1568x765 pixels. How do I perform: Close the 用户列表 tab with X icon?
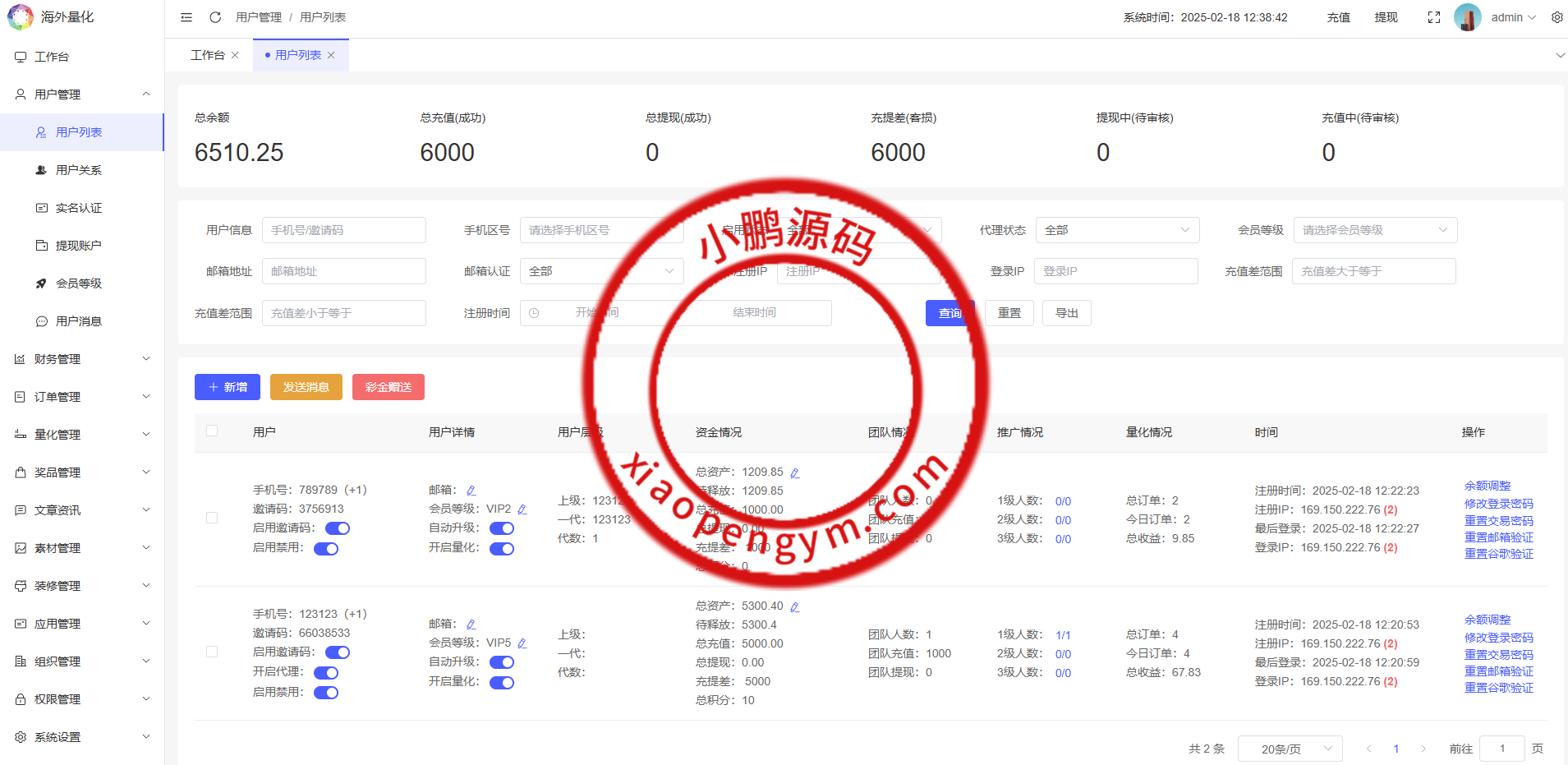click(331, 55)
